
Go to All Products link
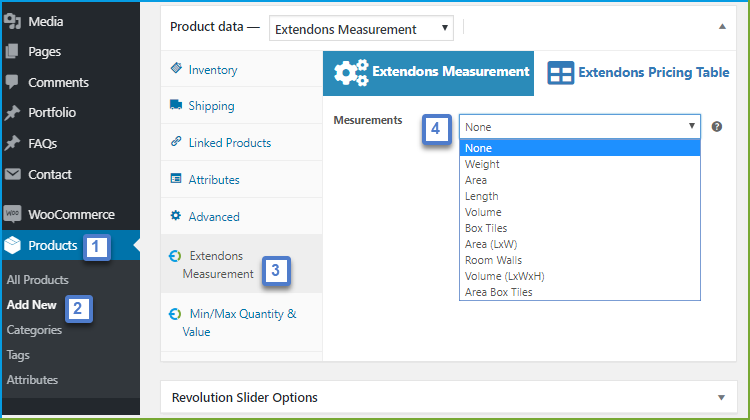38,280
